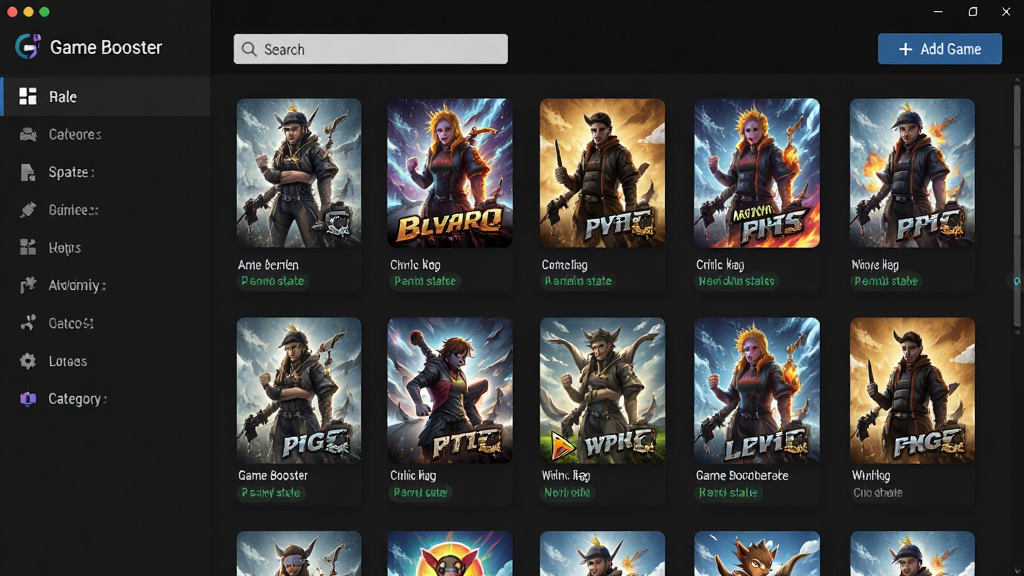Open the BLVARO game cover
The height and width of the screenshot is (576, 1024).
click(x=449, y=173)
